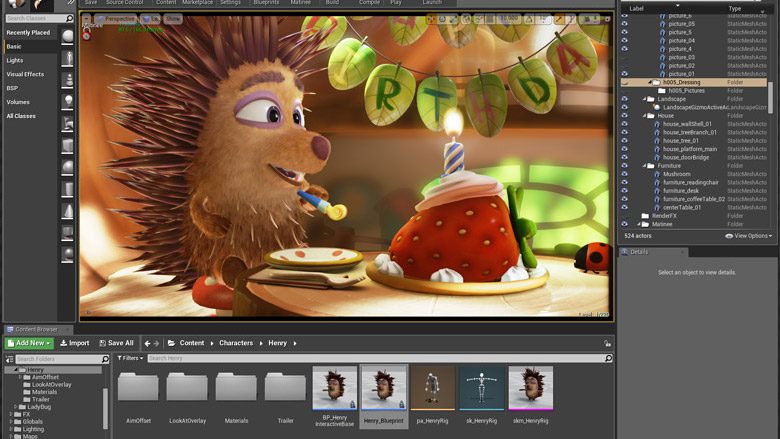Click the cube icon in placement list

coord(68,145)
